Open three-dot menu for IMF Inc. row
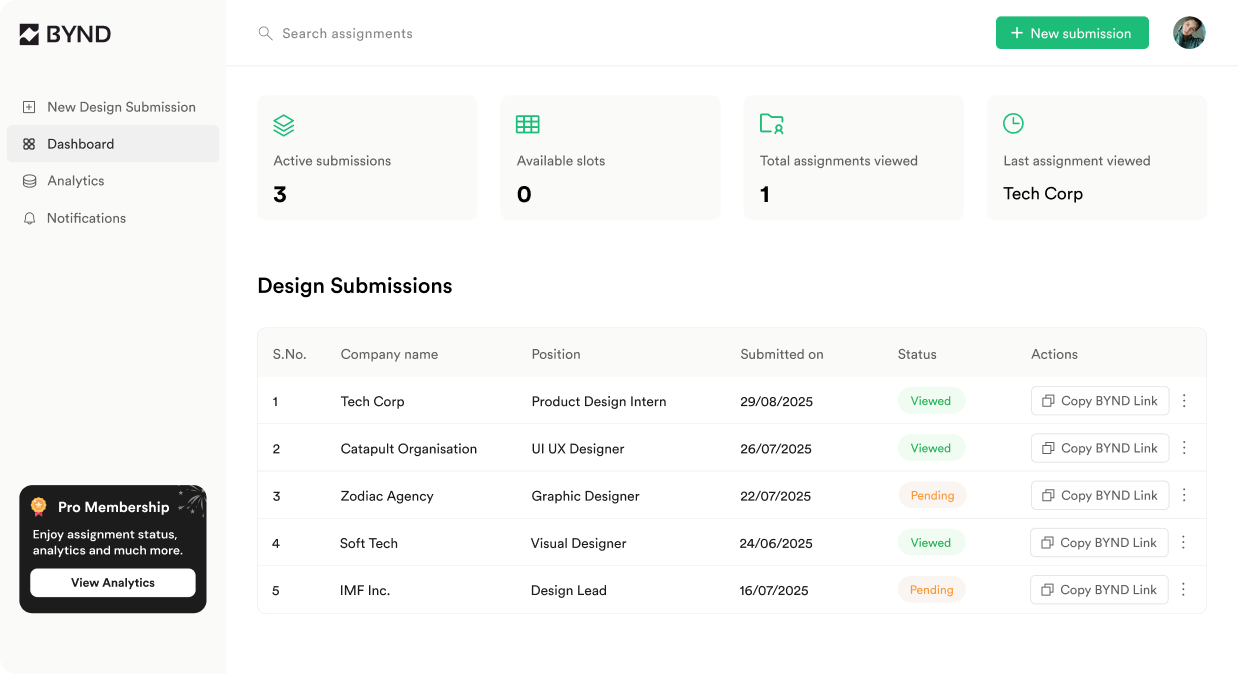 [x=1183, y=590]
